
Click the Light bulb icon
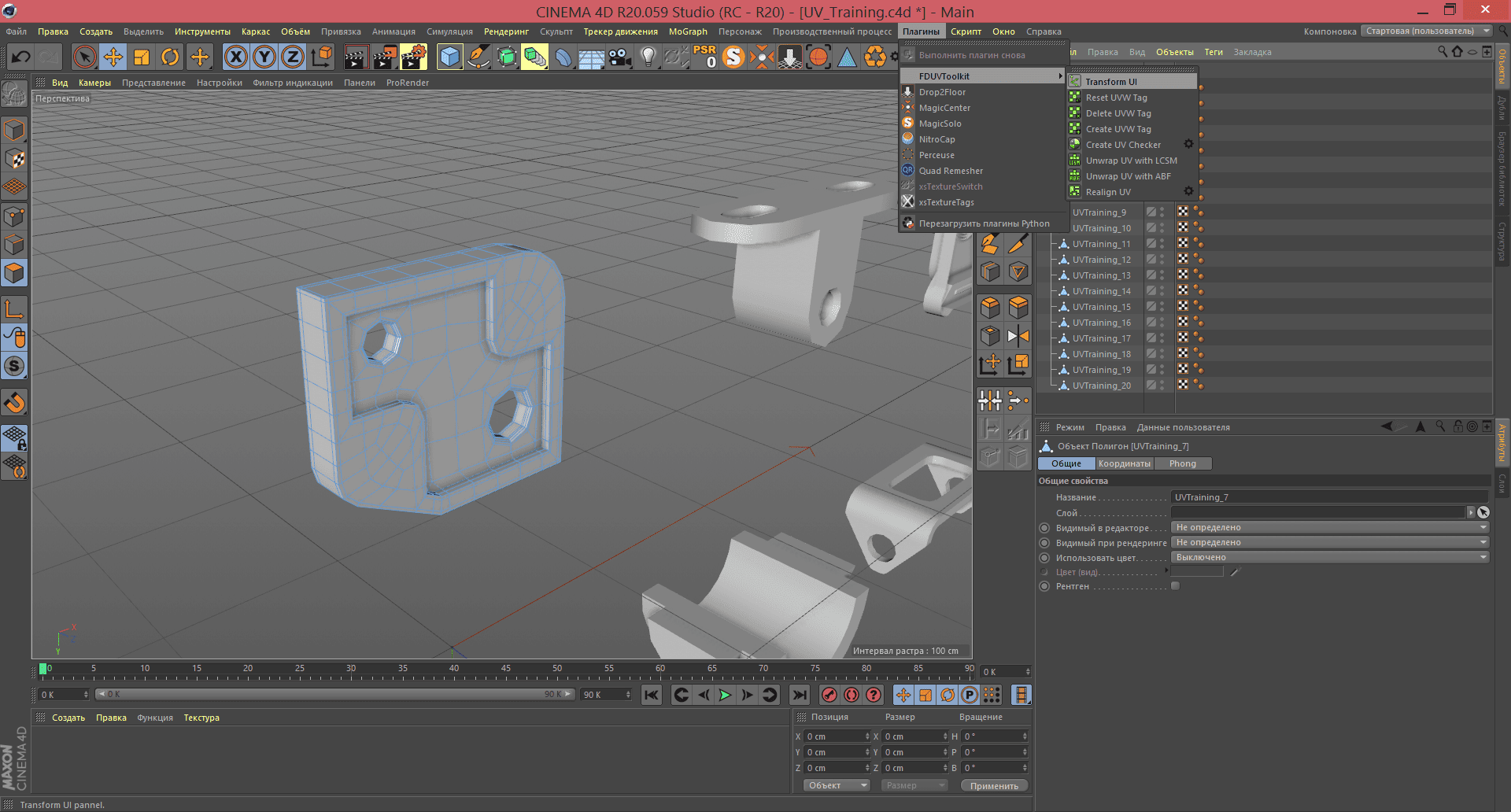648,57
